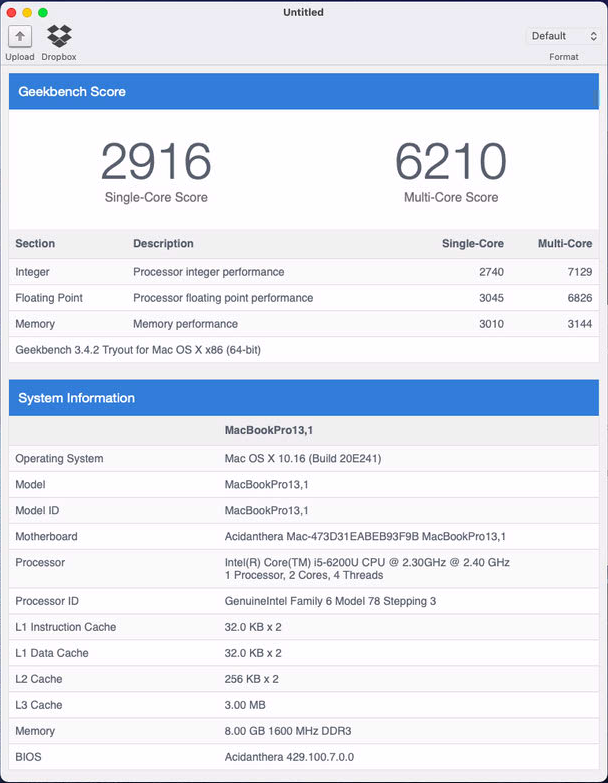Click the Memory performance description
The height and width of the screenshot is (783, 608).
(185, 324)
